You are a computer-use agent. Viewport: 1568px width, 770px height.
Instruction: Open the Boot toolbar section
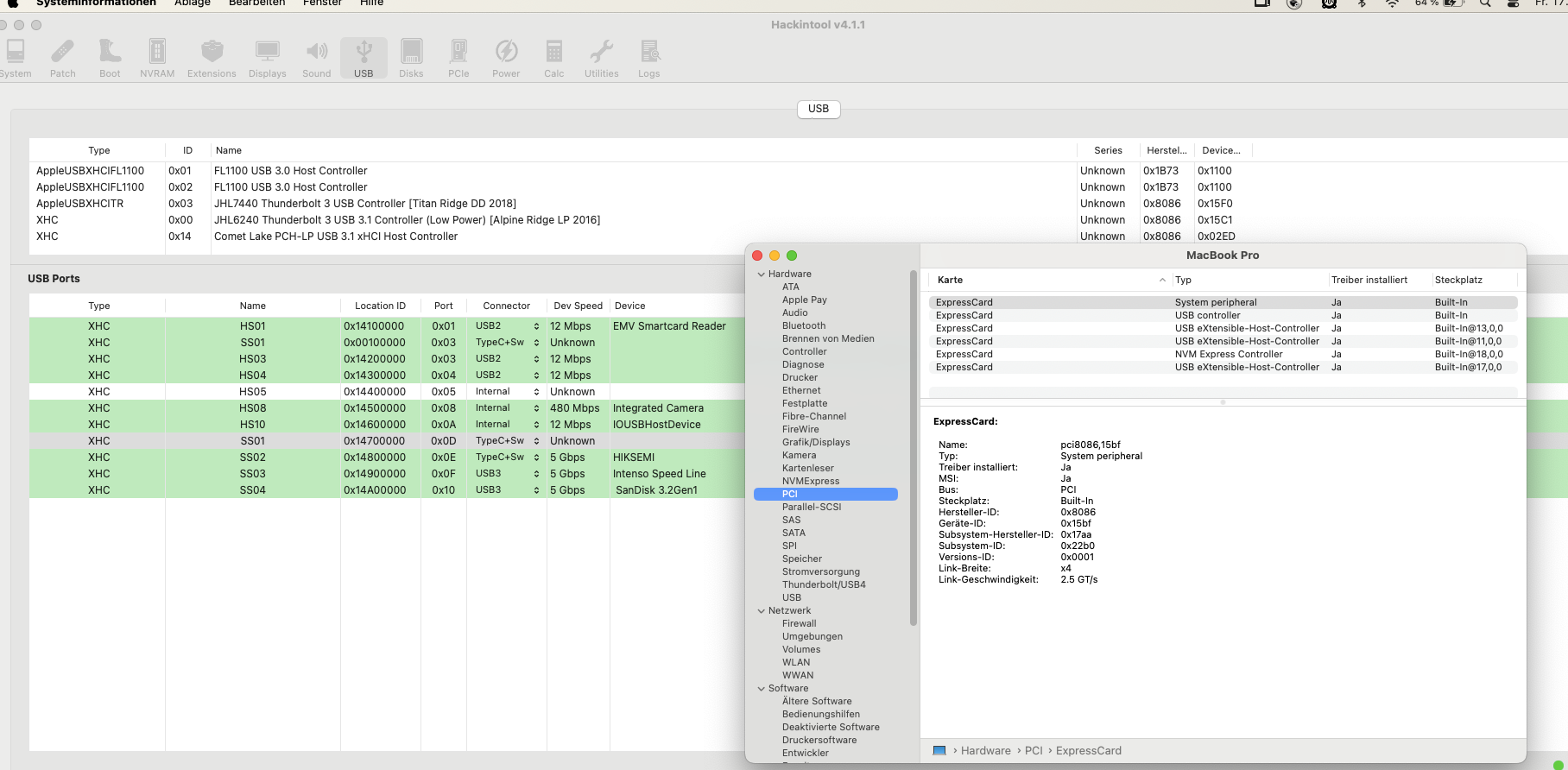coord(110,59)
